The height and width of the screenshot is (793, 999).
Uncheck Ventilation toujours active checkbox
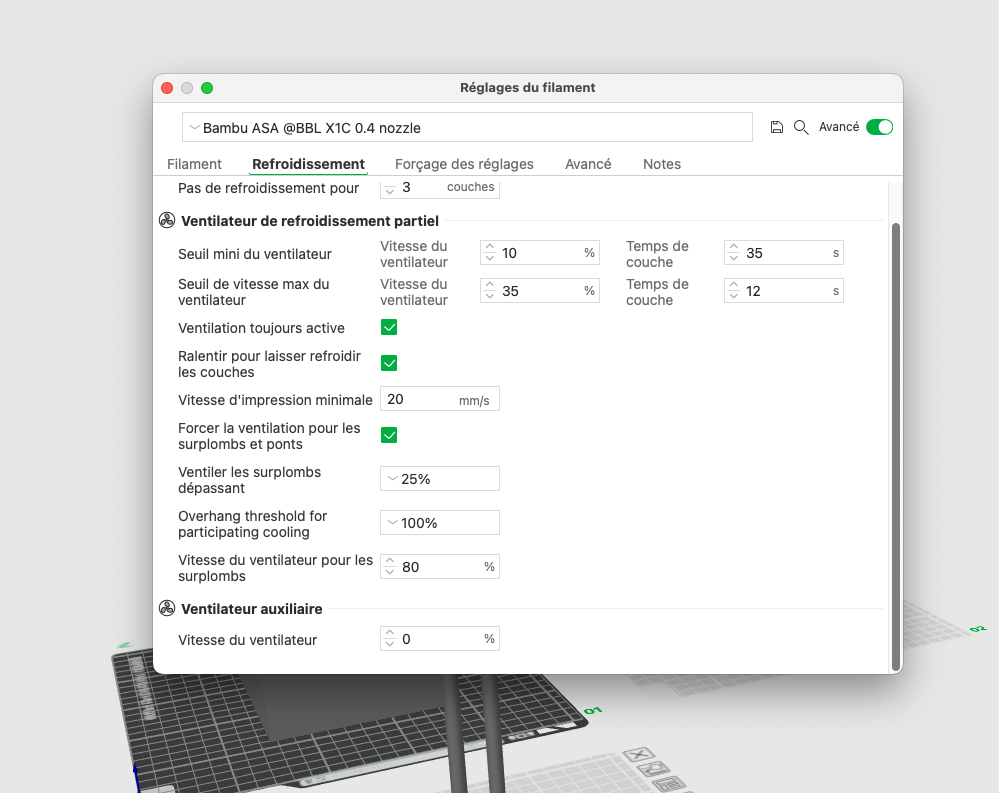point(389,327)
